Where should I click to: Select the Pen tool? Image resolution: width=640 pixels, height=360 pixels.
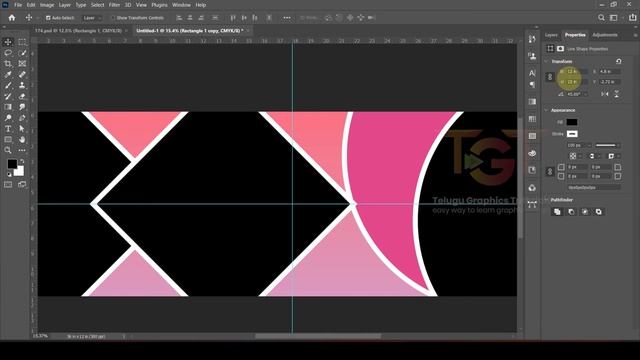(22, 118)
